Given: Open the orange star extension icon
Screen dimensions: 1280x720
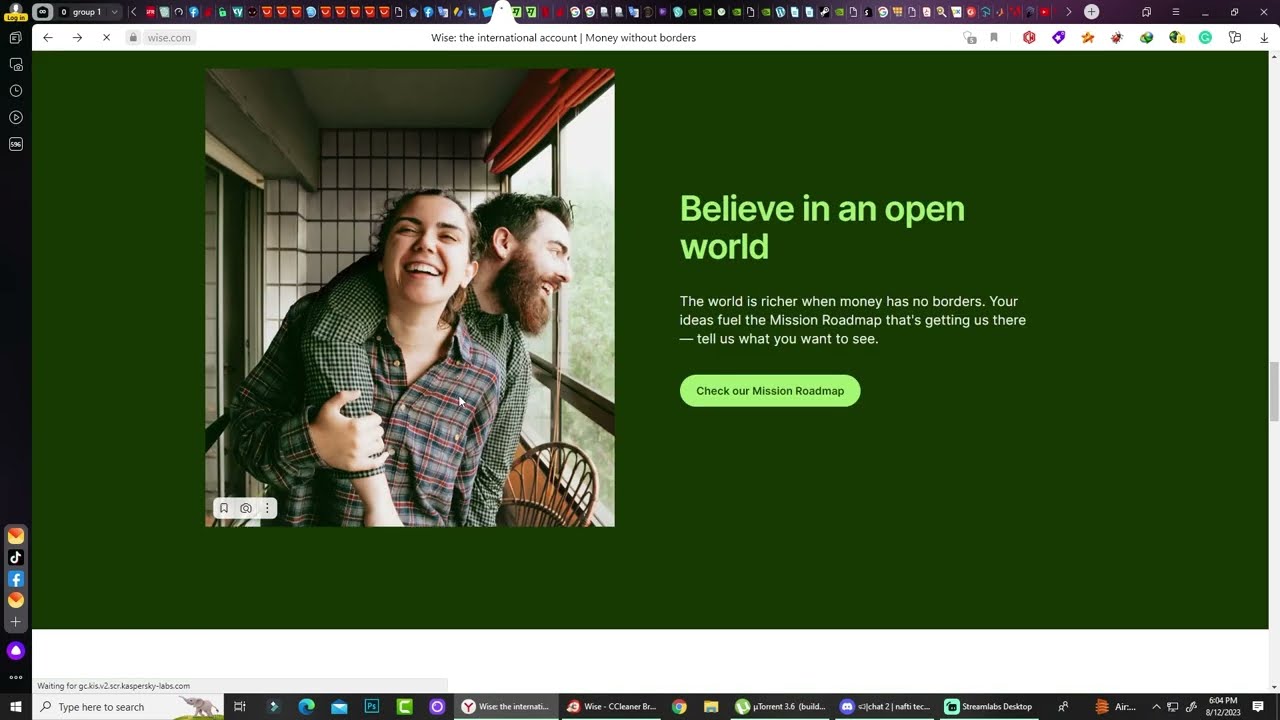Looking at the screenshot, I should point(1088,38).
